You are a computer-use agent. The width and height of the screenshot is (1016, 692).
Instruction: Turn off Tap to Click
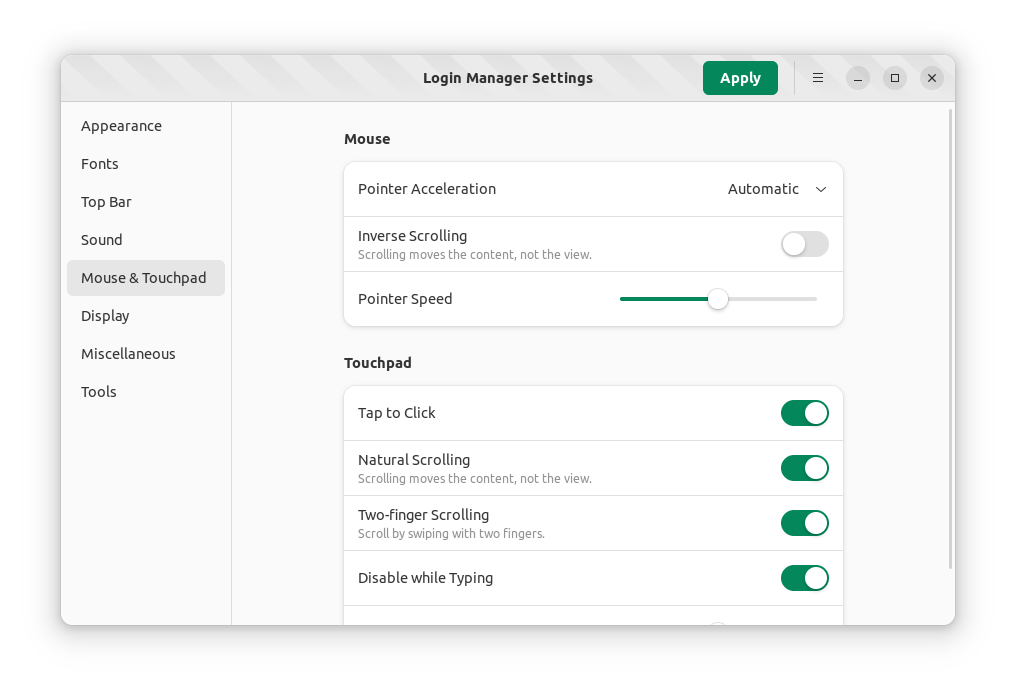(804, 413)
